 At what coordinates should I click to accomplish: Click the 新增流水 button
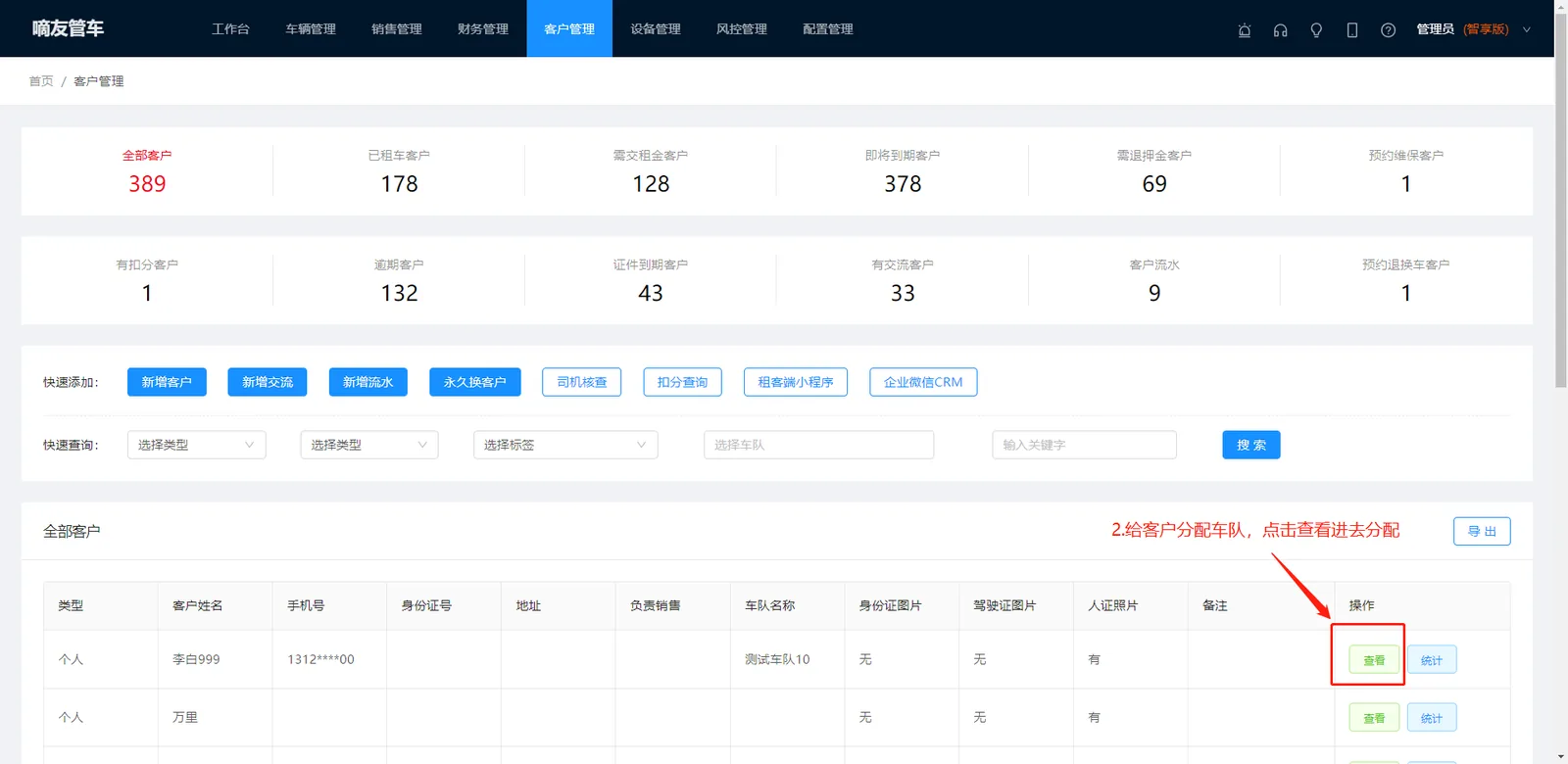point(367,382)
